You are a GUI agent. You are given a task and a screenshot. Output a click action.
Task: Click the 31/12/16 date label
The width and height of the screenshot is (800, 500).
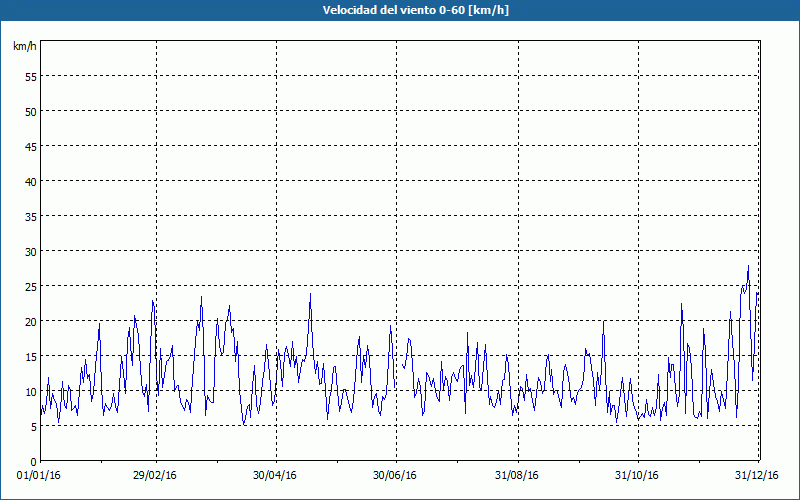[x=757, y=476]
